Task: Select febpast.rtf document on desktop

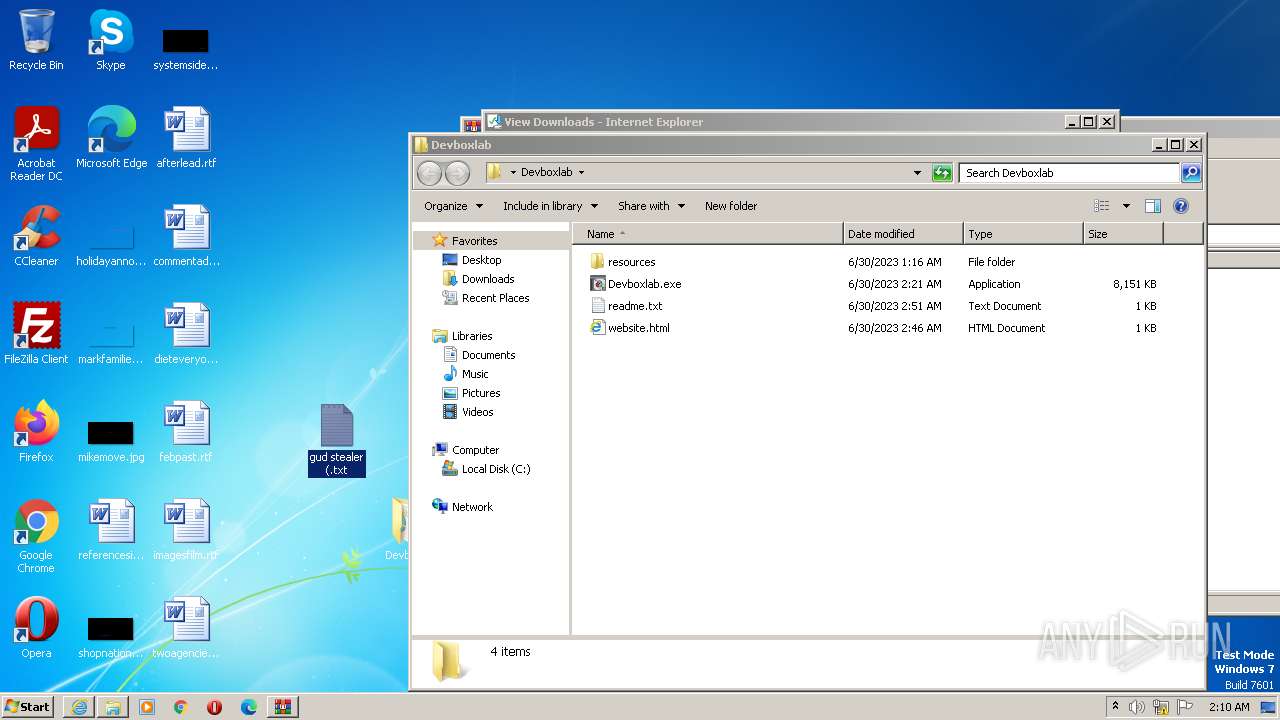Action: click(186, 432)
